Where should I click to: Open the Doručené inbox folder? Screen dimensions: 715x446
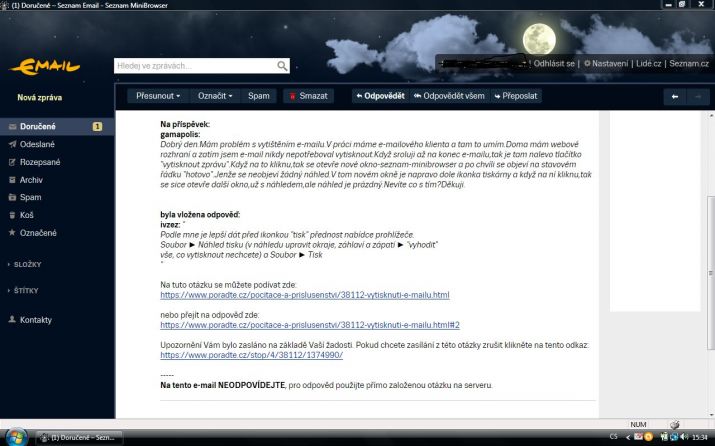[x=57, y=126]
